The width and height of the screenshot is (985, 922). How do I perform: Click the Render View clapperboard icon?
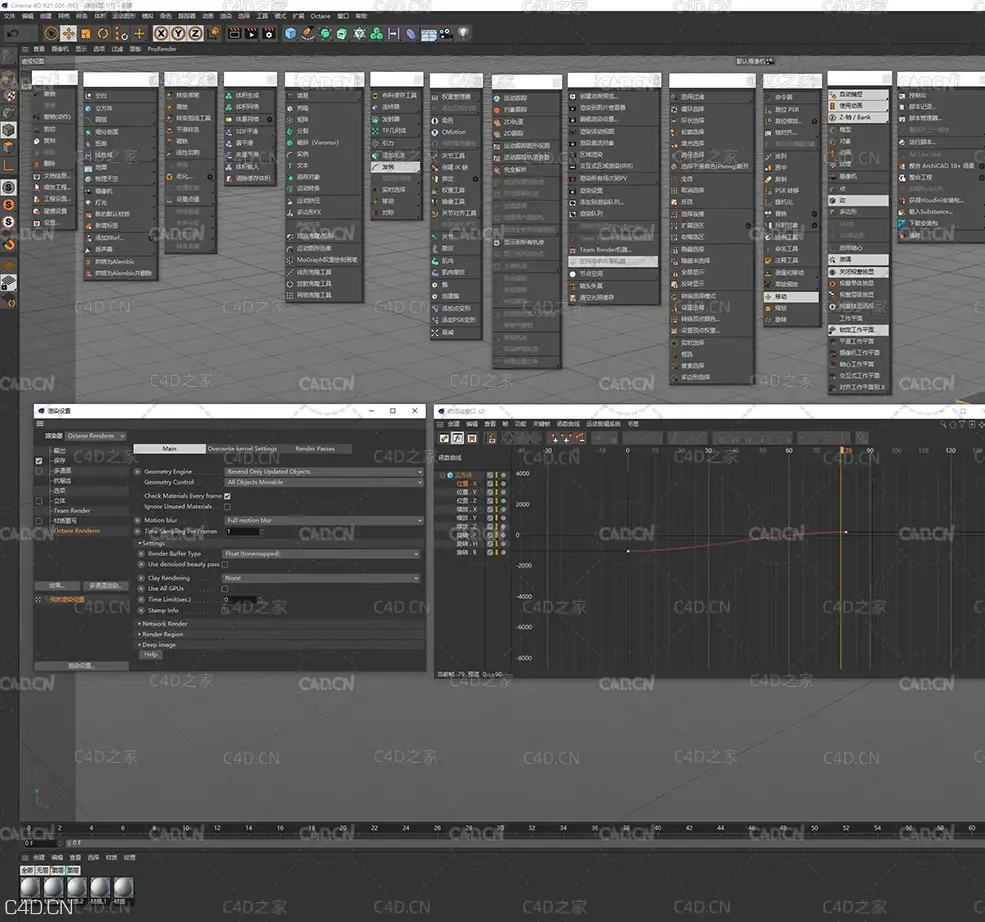234,33
